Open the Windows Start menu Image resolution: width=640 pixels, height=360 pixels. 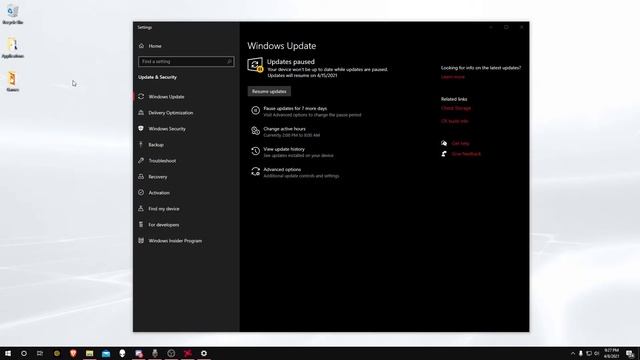point(8,353)
